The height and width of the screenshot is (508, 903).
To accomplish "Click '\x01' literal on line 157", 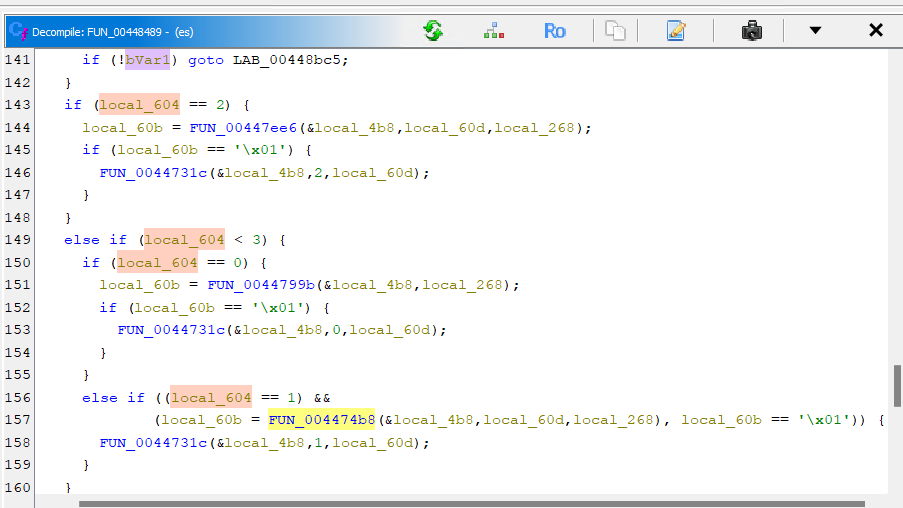I will point(824,420).
